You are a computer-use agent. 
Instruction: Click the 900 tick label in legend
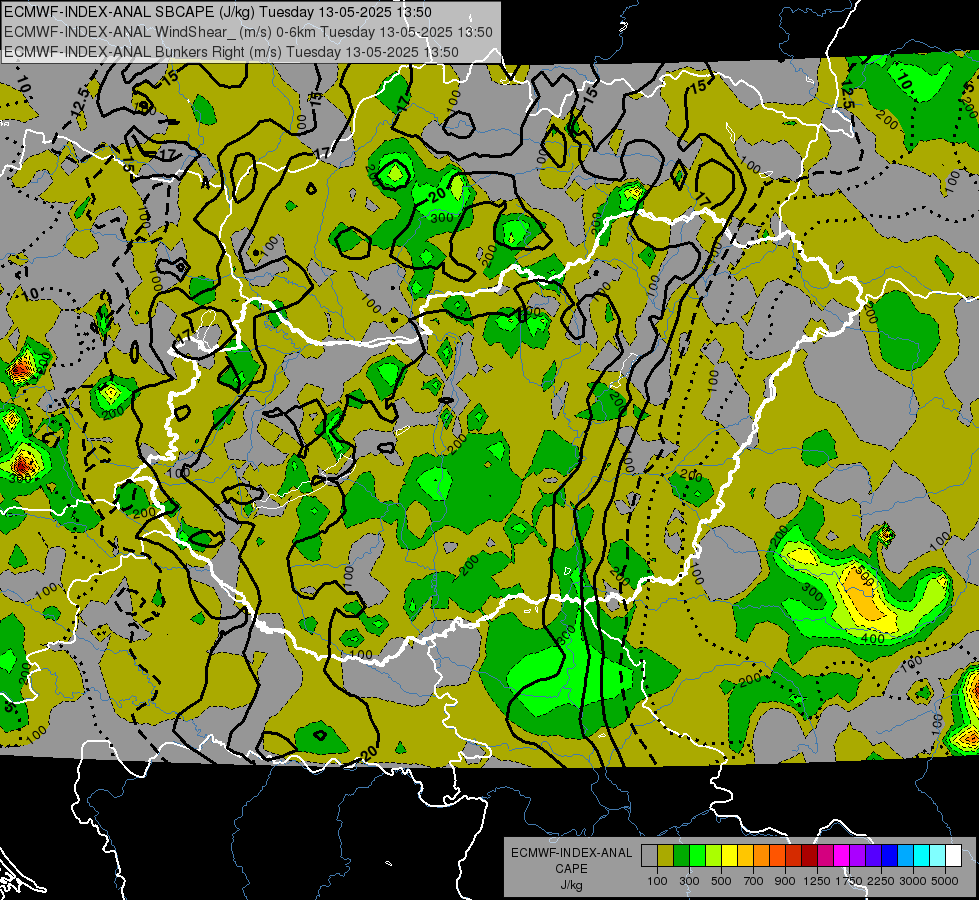pyautogui.click(x=785, y=881)
